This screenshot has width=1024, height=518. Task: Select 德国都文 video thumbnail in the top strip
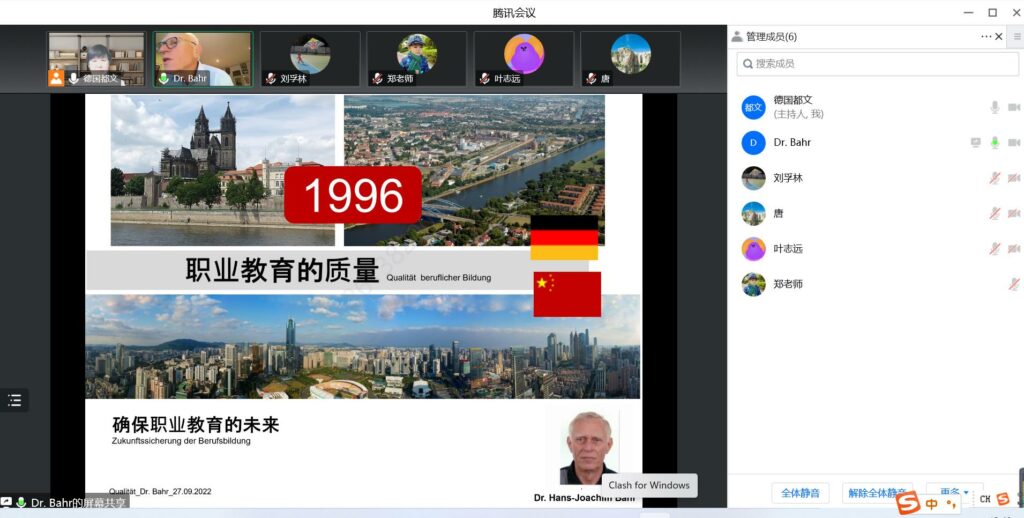tap(97, 59)
